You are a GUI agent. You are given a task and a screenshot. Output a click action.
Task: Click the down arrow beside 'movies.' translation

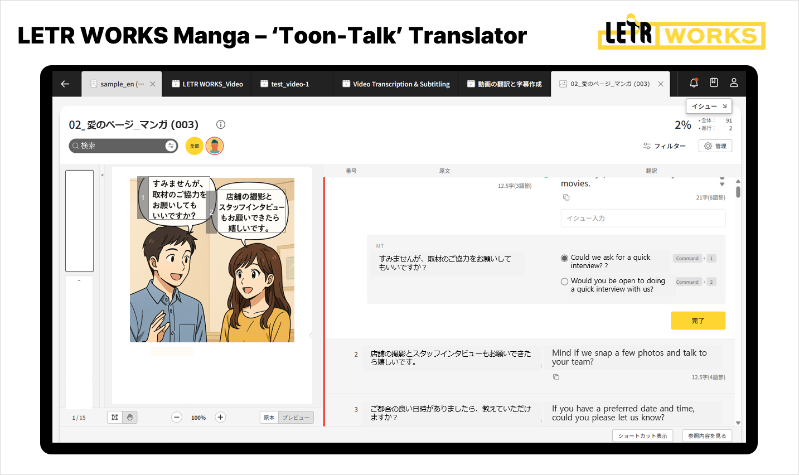click(722, 183)
